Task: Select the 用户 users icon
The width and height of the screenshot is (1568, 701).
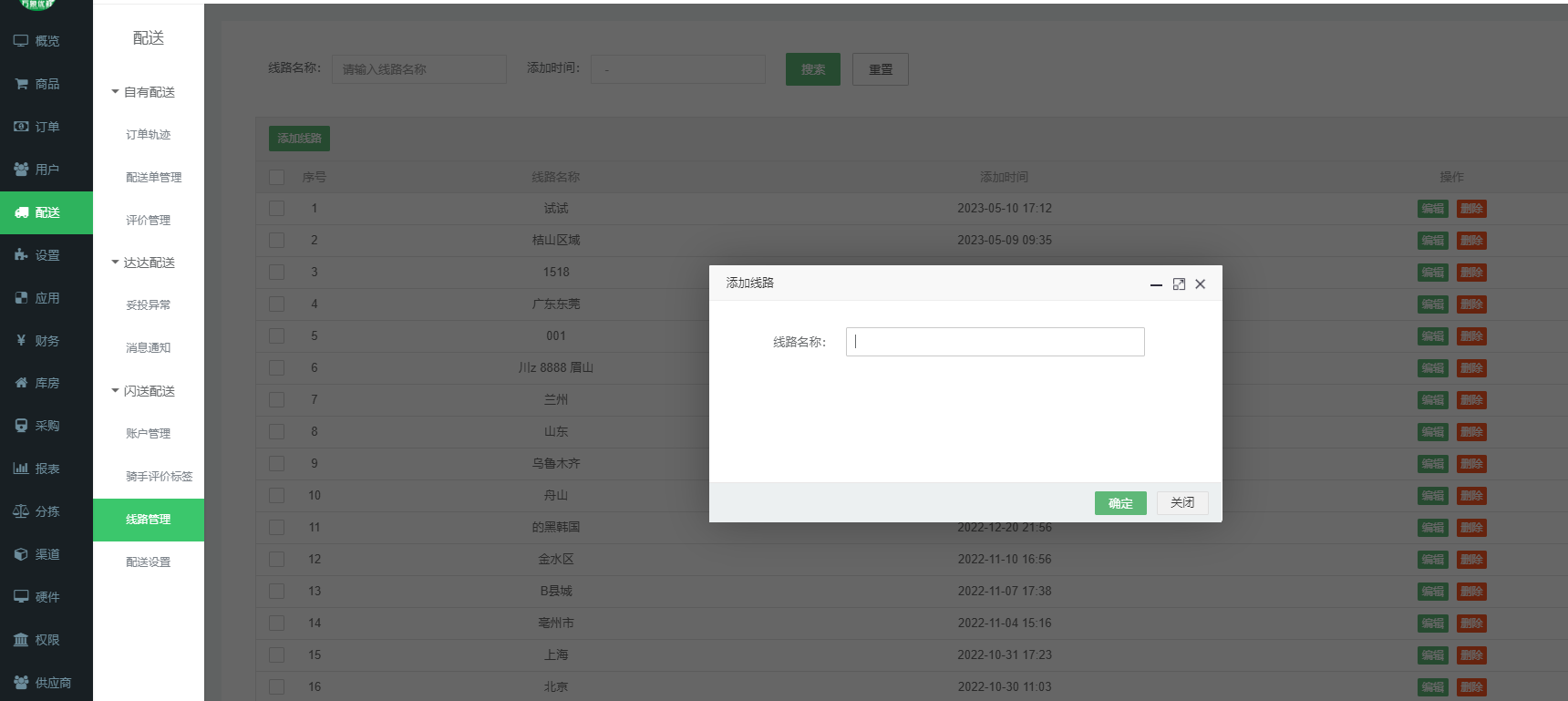Action: pos(21,170)
